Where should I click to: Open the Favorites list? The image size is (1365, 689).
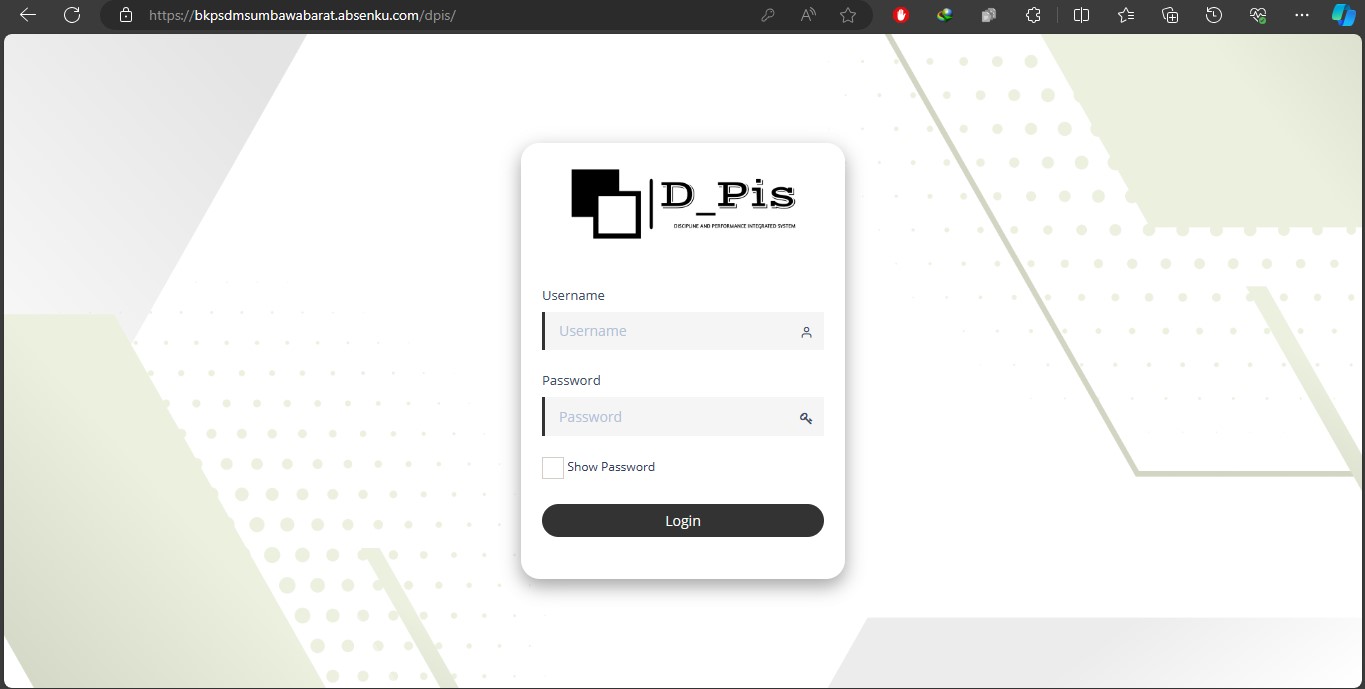(1126, 15)
